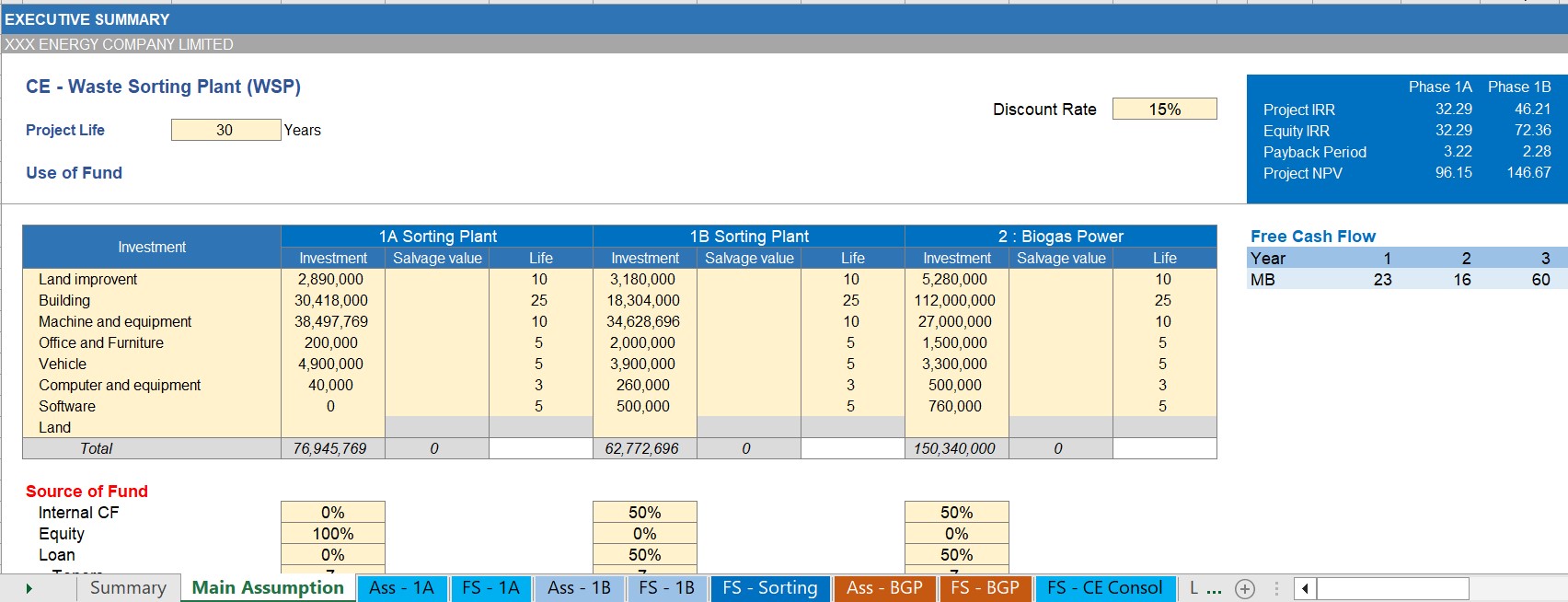Click the sheet navigation next arrow

tap(29, 589)
